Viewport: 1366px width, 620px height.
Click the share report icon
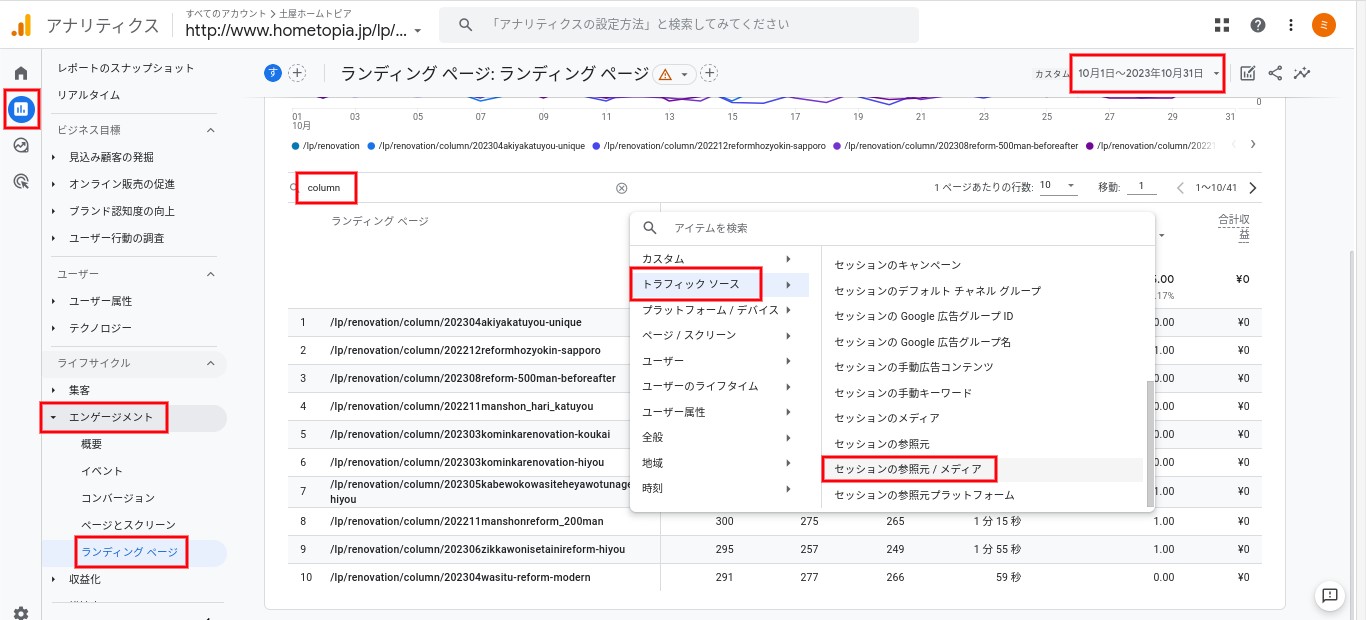(1275, 73)
